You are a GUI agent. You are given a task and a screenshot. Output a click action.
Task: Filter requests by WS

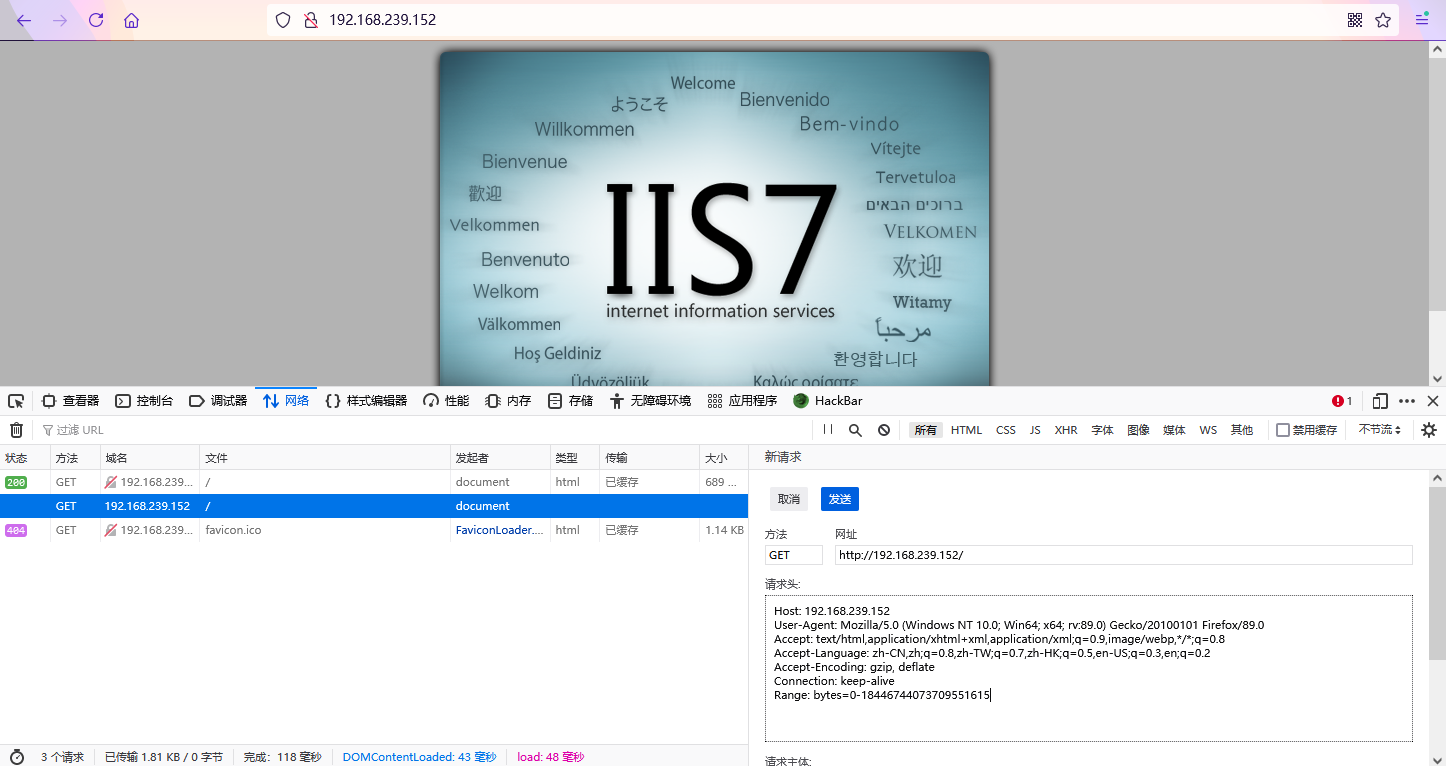coord(1208,430)
